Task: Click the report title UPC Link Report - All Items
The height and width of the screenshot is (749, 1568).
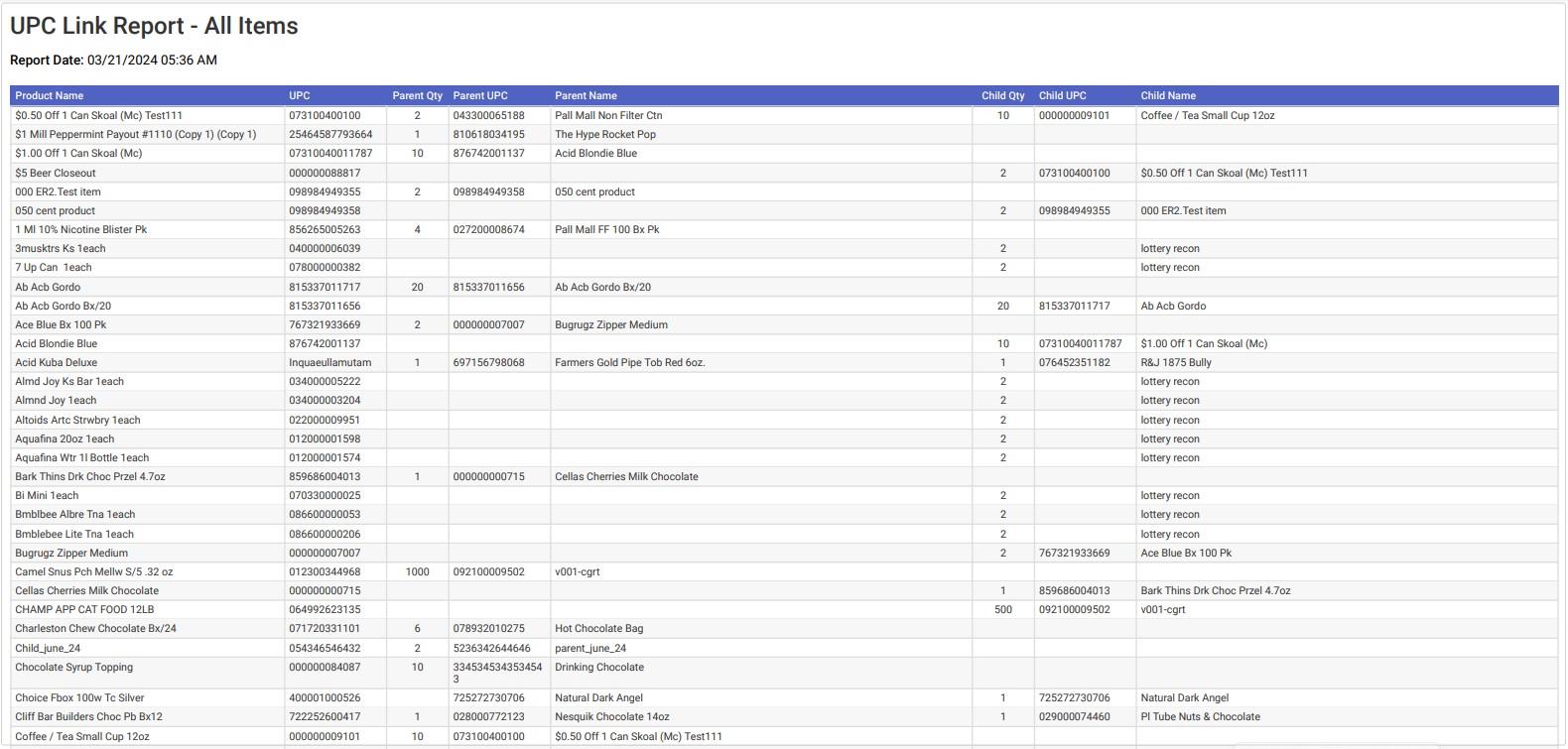Action: pos(154,26)
